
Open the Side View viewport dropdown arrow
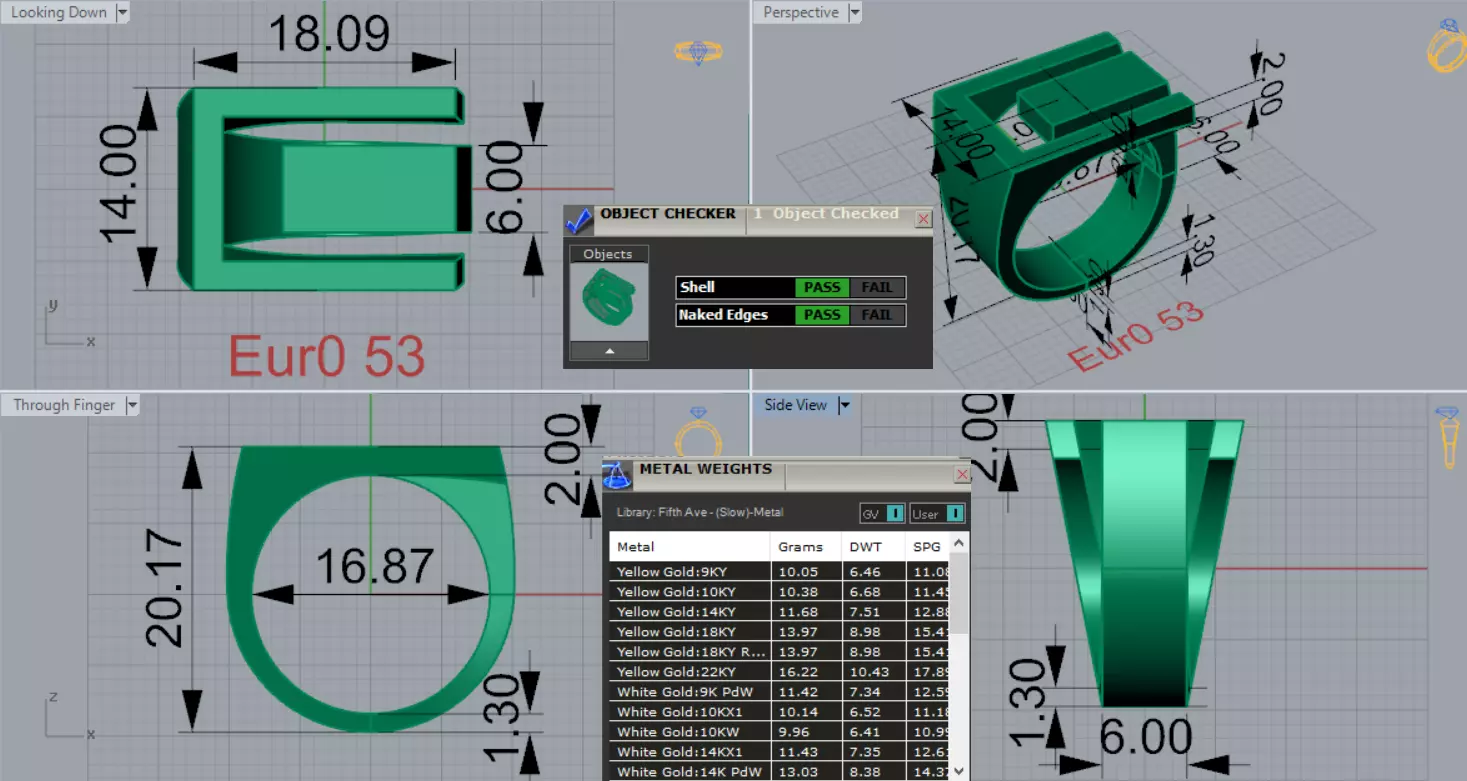click(x=844, y=405)
